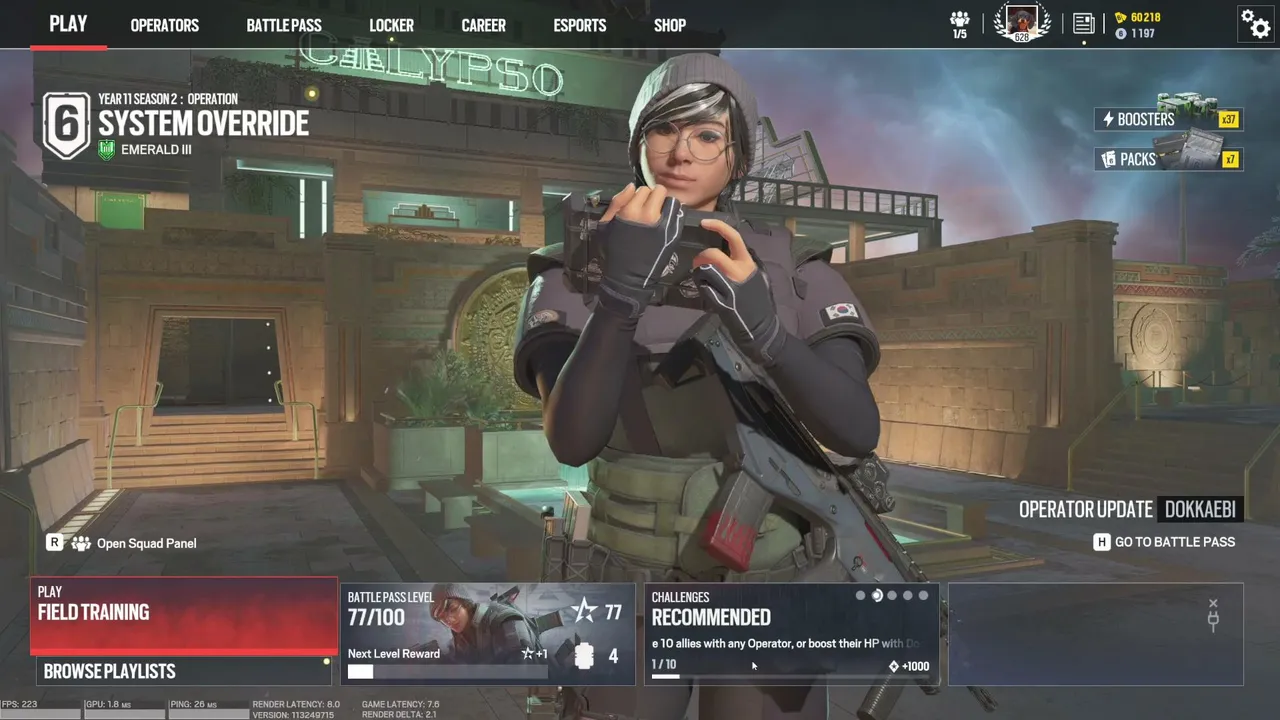The width and height of the screenshot is (1280, 720).
Task: Open the Recommended Challenges card
Action: (x=792, y=634)
